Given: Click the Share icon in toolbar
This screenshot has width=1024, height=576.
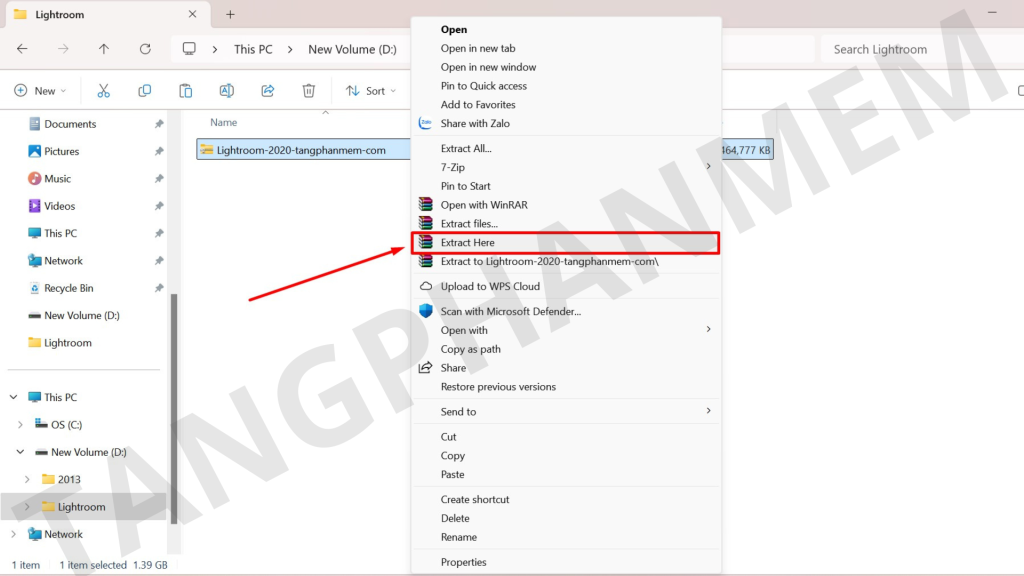Looking at the screenshot, I should pos(268,91).
